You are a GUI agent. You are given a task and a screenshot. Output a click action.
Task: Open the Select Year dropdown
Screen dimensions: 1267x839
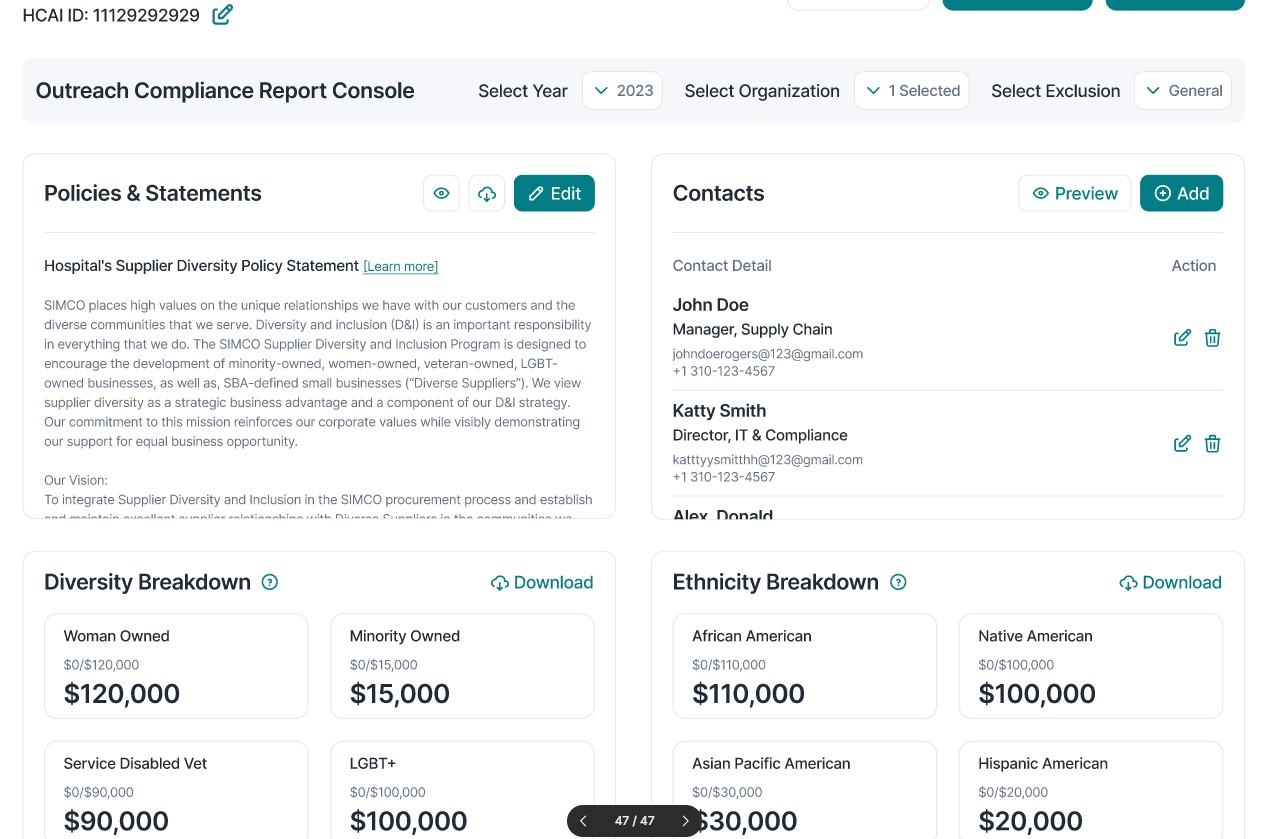(x=624, y=91)
